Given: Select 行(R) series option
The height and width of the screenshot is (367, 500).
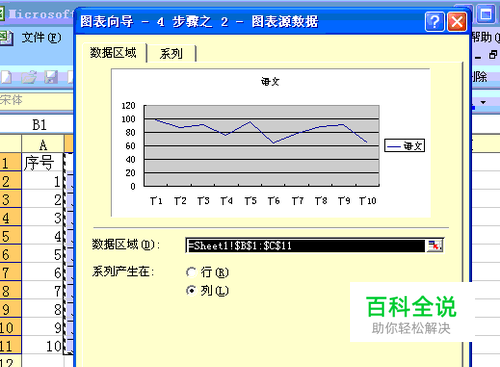Looking at the screenshot, I should tap(191, 272).
